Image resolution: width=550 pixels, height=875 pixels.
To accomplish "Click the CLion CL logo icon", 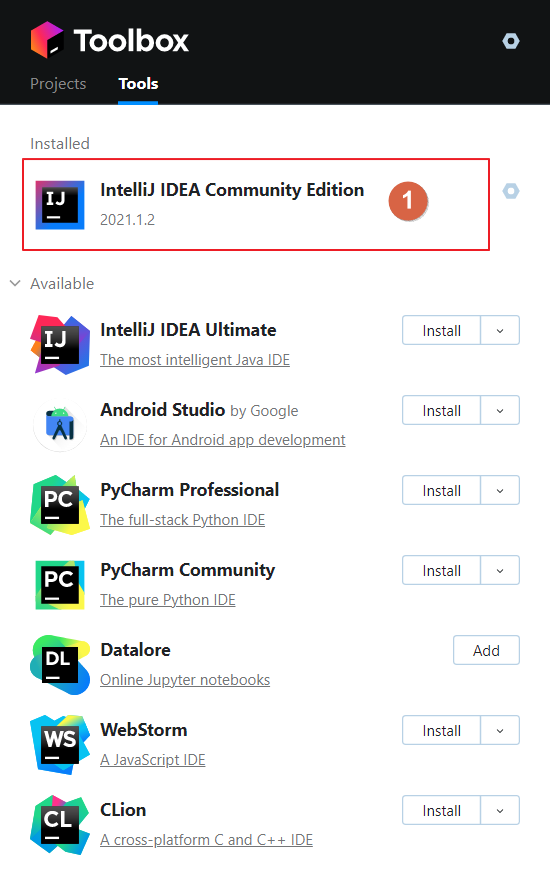I will tap(60, 825).
